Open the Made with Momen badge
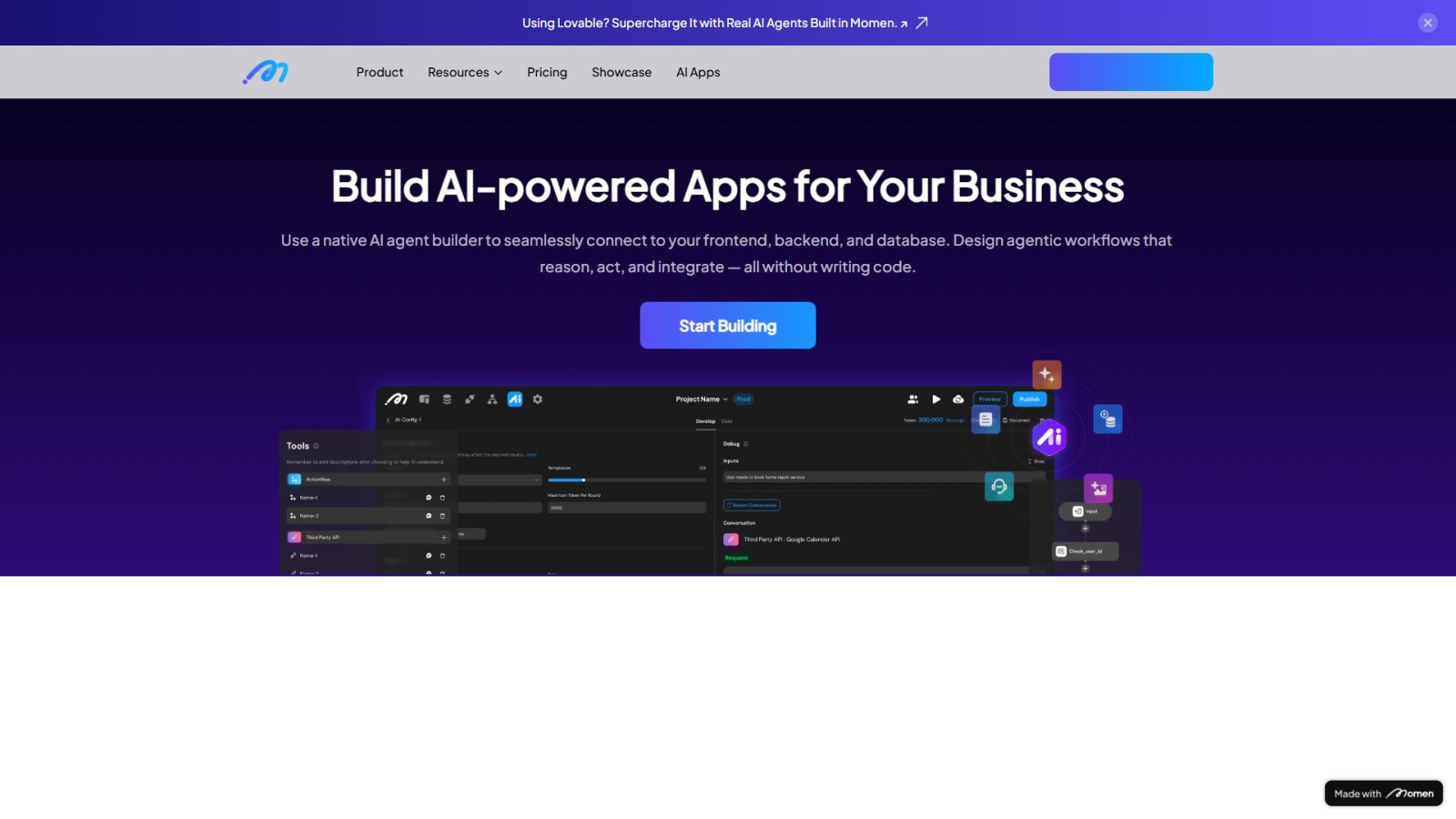The height and width of the screenshot is (819, 1456). pos(1383,794)
